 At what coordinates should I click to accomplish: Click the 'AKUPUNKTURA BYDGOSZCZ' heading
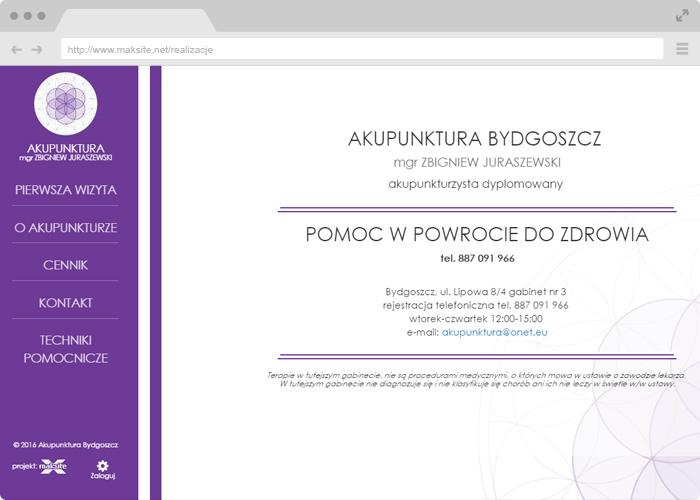pyautogui.click(x=475, y=138)
